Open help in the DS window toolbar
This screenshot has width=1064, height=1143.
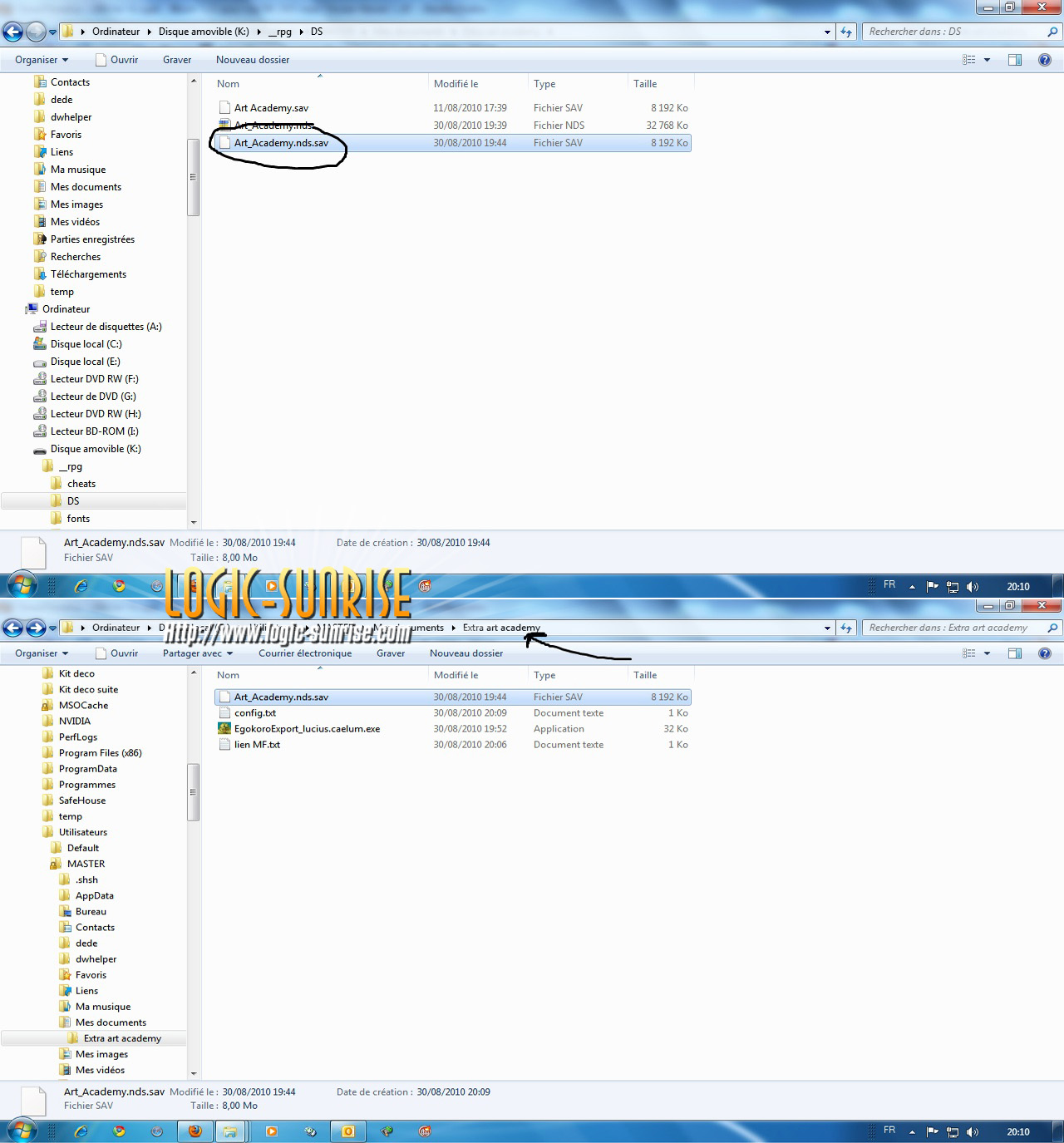[x=1045, y=60]
